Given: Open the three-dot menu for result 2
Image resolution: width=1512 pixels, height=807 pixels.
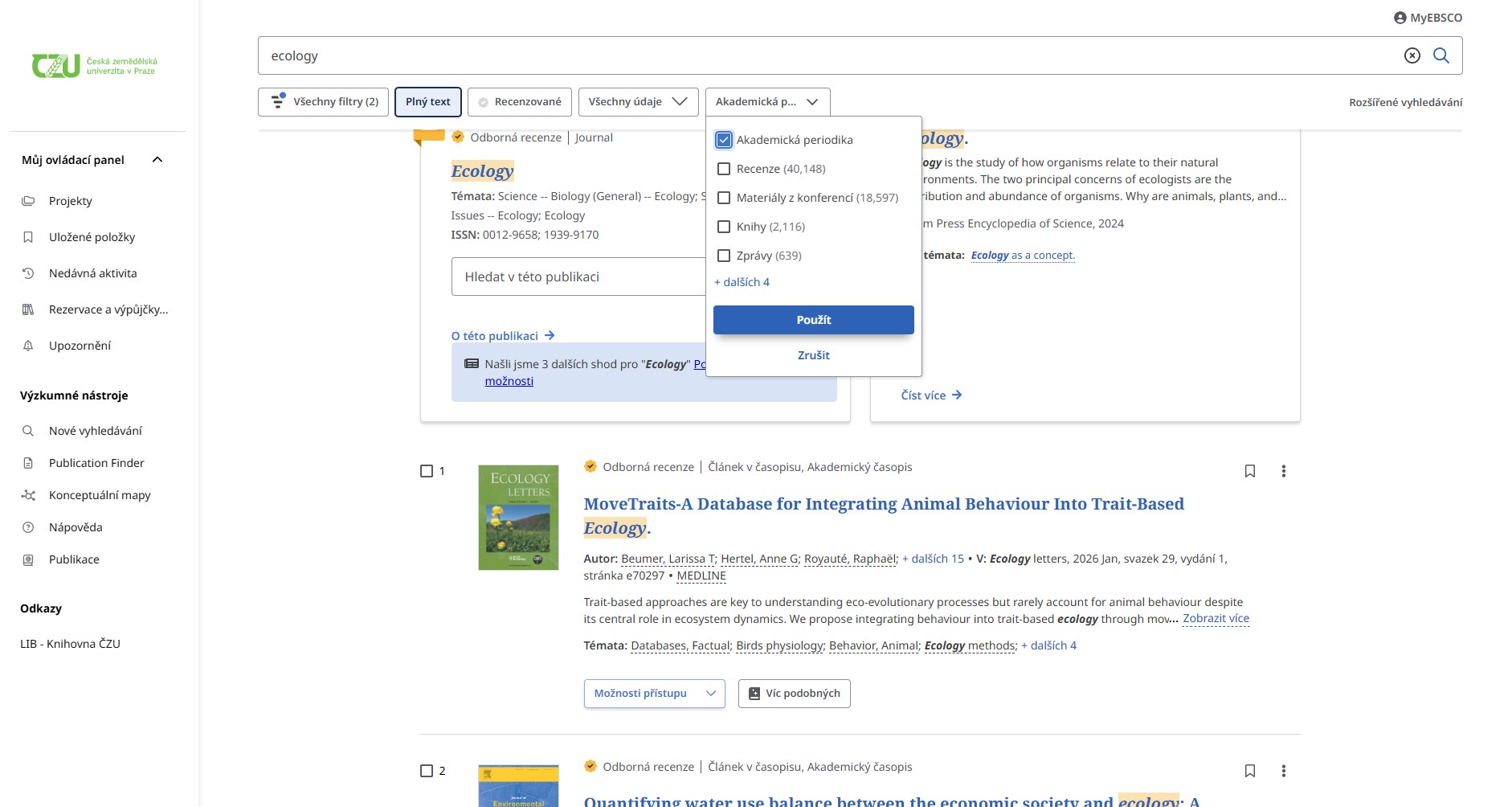Looking at the screenshot, I should (x=1283, y=771).
